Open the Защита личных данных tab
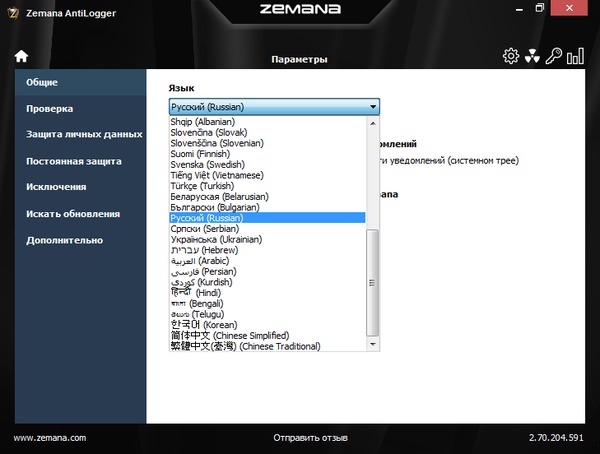 (x=80, y=134)
